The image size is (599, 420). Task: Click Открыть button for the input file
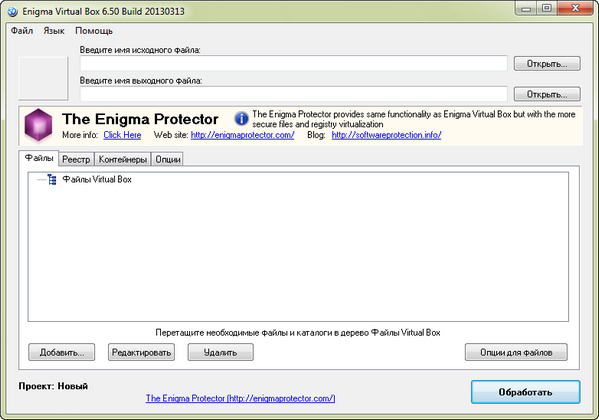click(547, 63)
